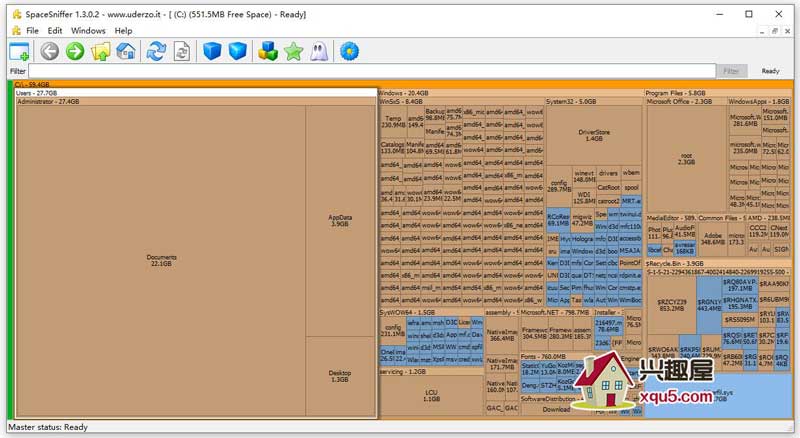Click the blue flower donate icon
This screenshot has height=438, width=800.
pyautogui.click(x=349, y=51)
